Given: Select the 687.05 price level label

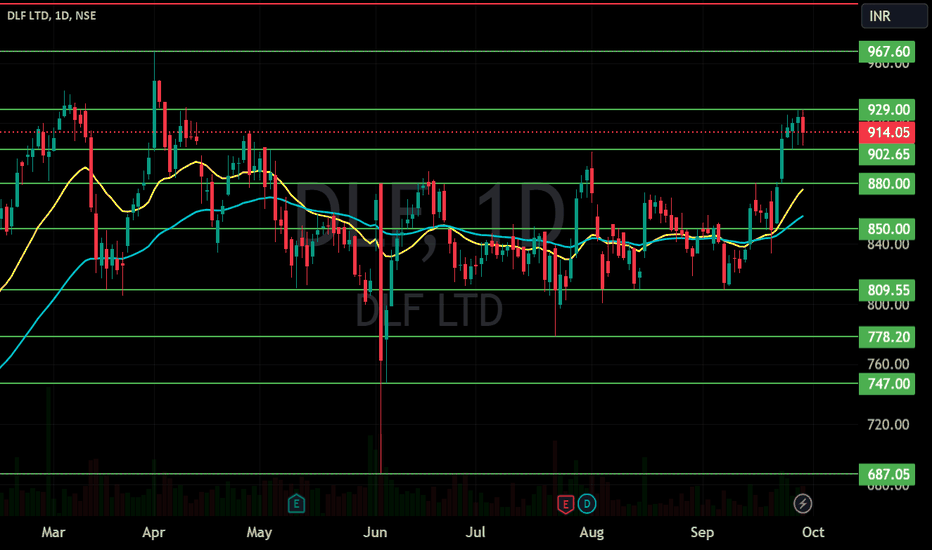Looking at the screenshot, I should point(887,474).
